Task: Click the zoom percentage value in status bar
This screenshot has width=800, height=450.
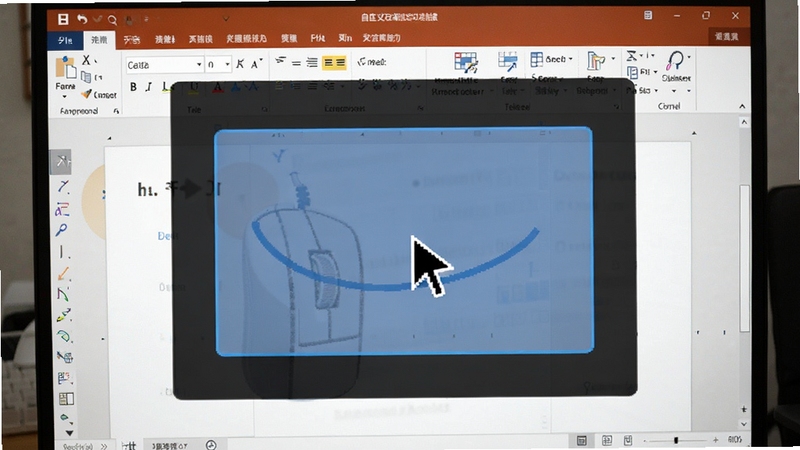Action: (735, 439)
